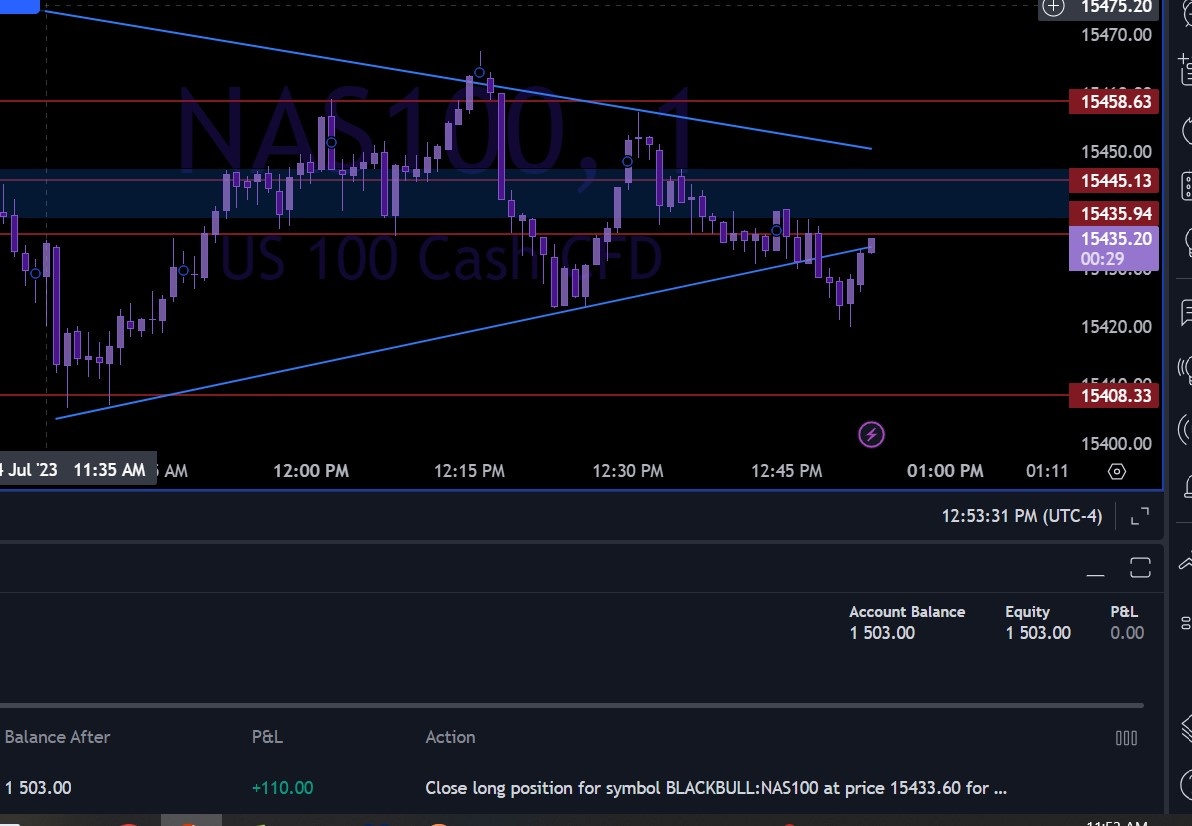Open the chat bubble icon in right sidebar
Image resolution: width=1192 pixels, height=826 pixels.
[1185, 312]
